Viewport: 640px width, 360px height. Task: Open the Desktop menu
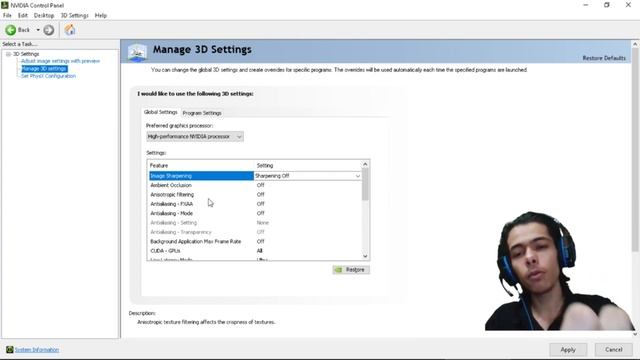44,16
